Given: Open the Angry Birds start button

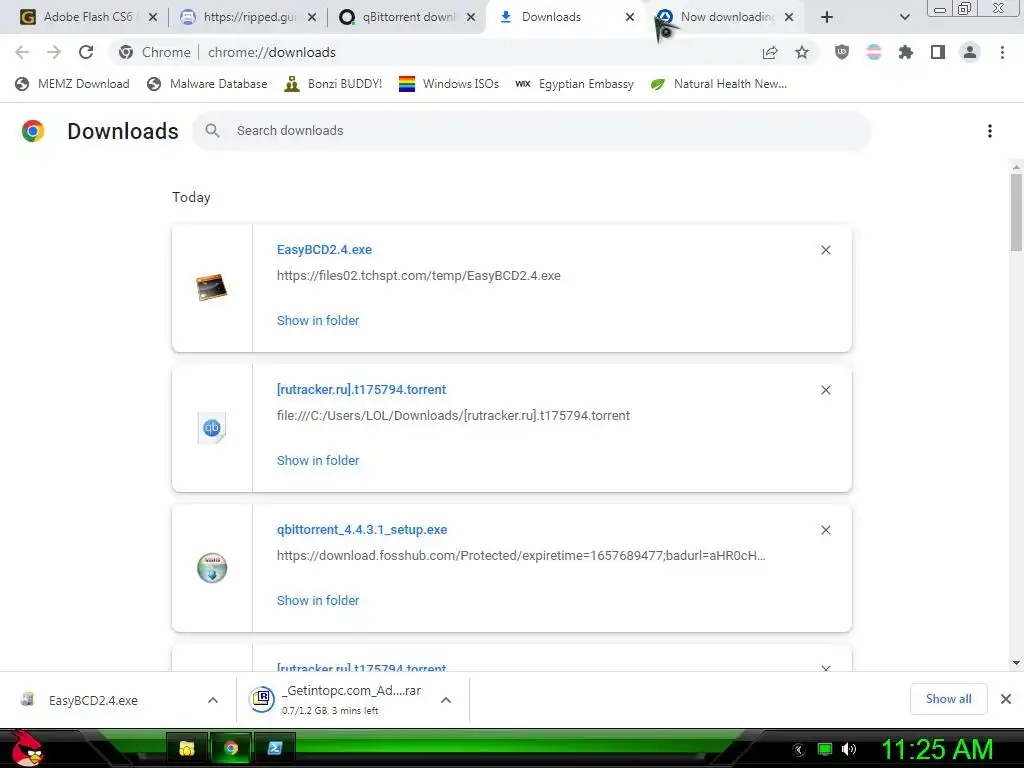Looking at the screenshot, I should click(27, 749).
